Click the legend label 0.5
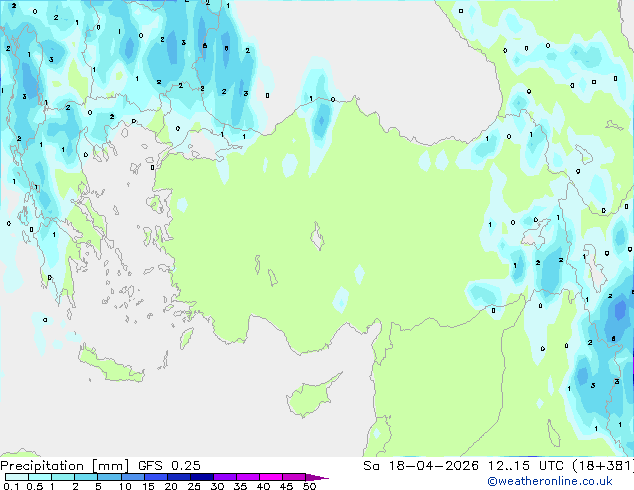634x490 pixels. (35, 486)
